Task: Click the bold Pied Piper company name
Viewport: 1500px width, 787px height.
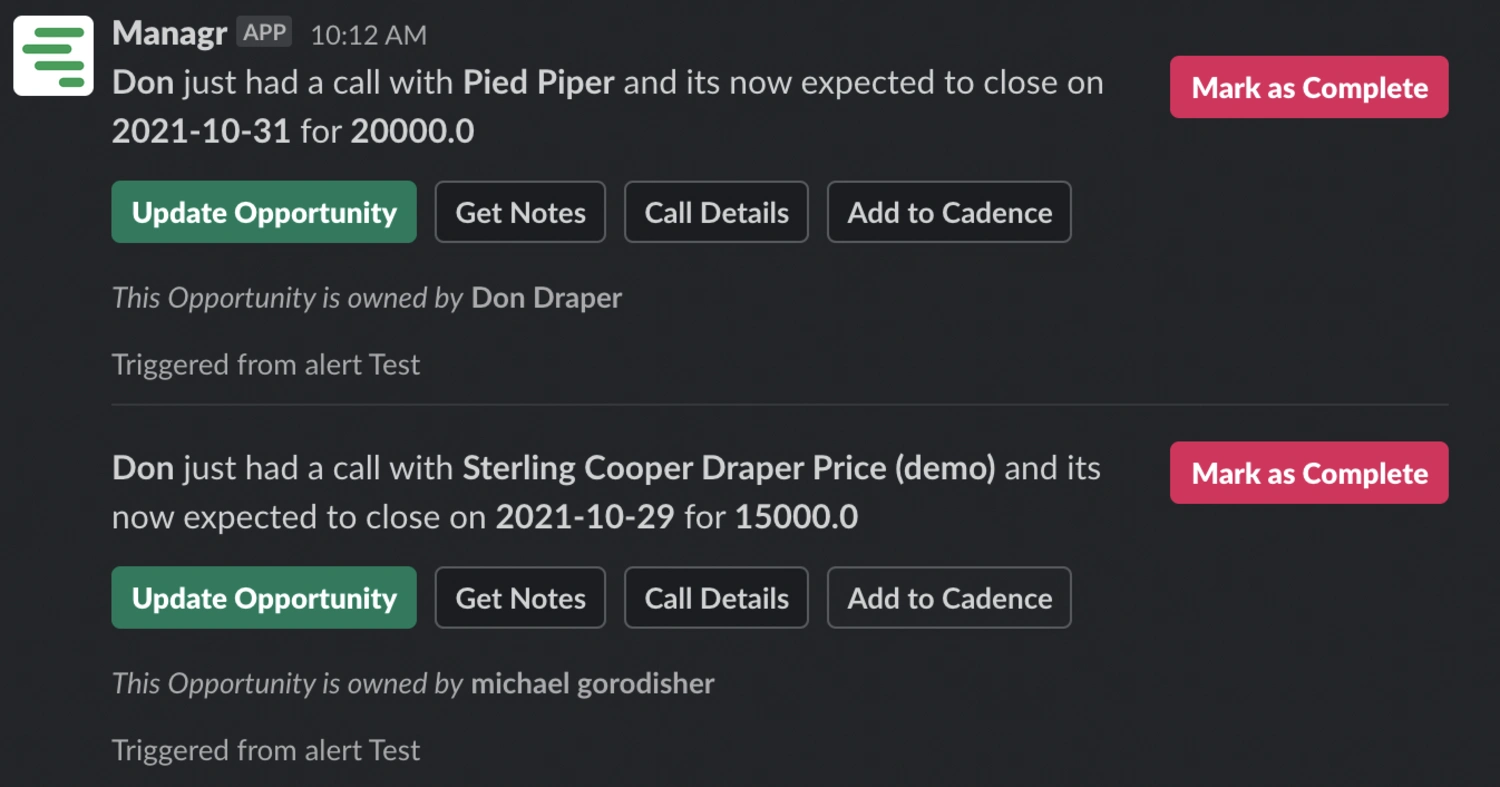Action: coord(538,82)
